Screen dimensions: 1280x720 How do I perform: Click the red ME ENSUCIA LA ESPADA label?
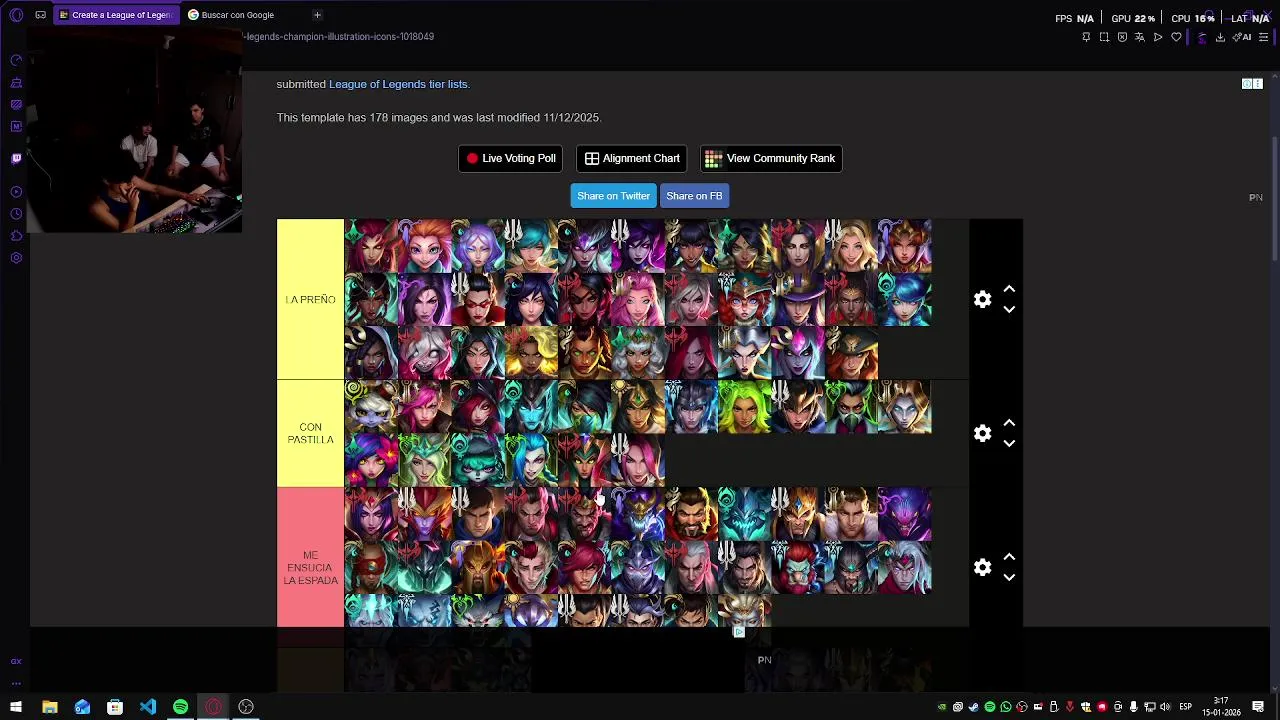pos(310,567)
